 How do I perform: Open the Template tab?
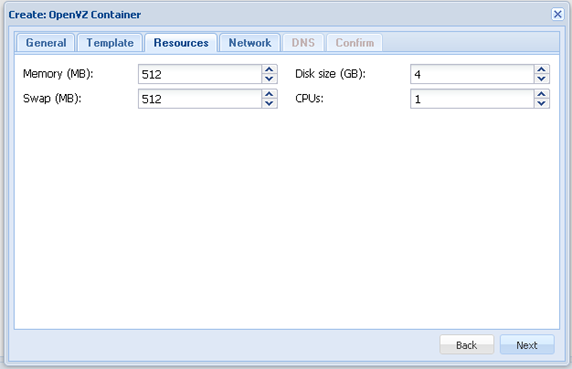pyautogui.click(x=110, y=43)
